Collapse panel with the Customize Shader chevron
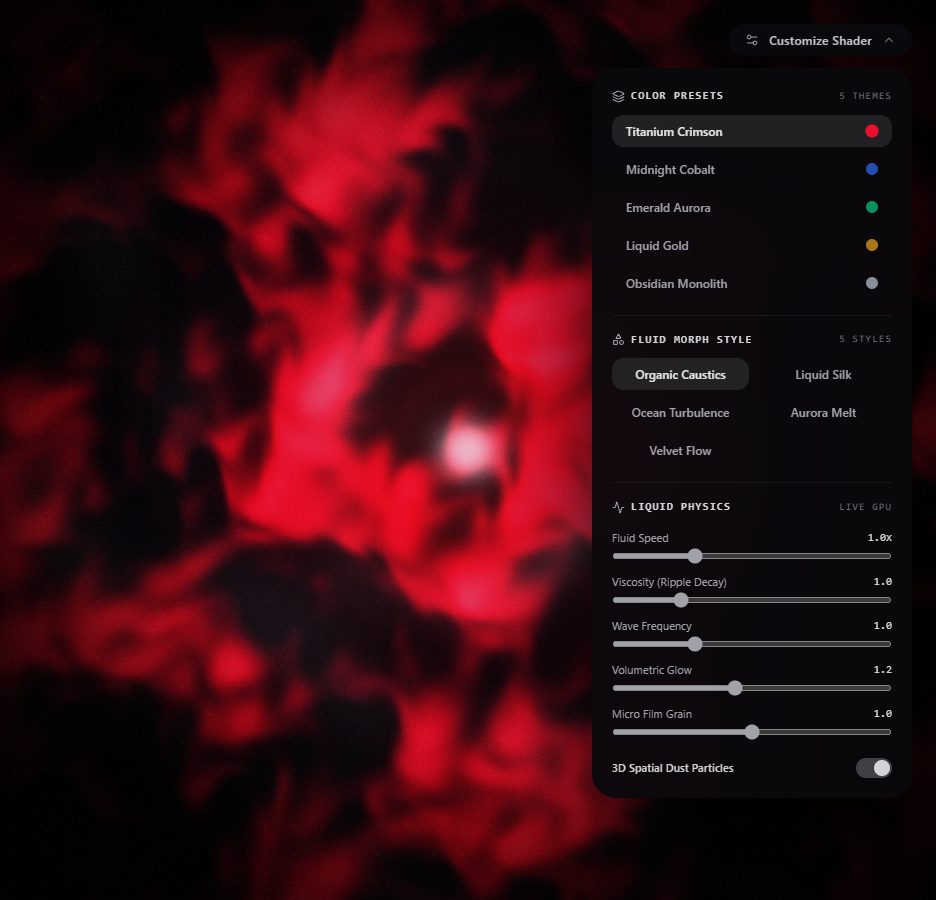Screen dimensions: 936x900 (889, 41)
